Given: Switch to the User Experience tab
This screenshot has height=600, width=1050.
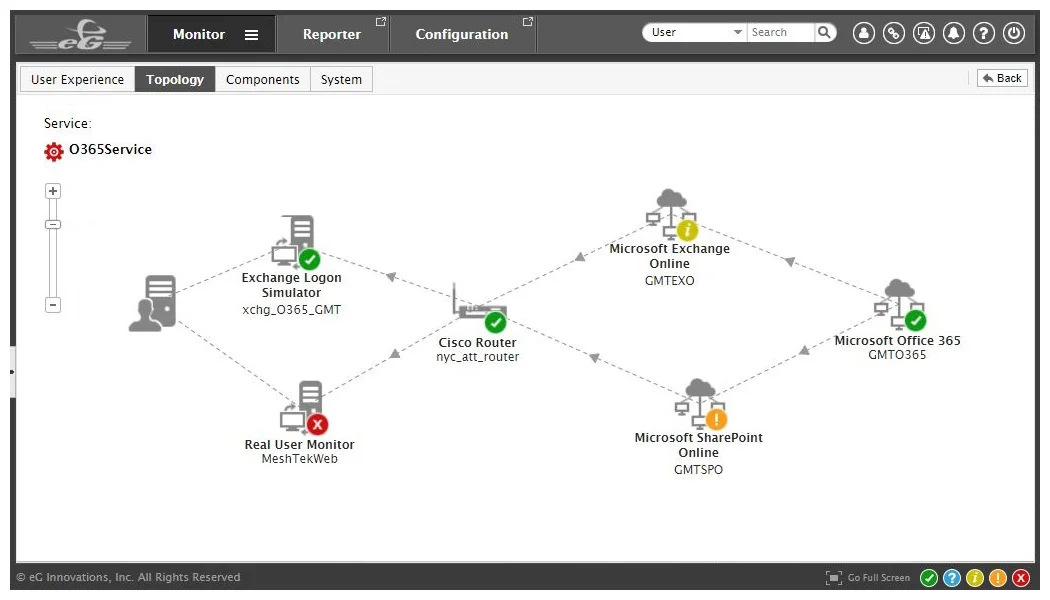Looking at the screenshot, I should pyautogui.click(x=78, y=79).
